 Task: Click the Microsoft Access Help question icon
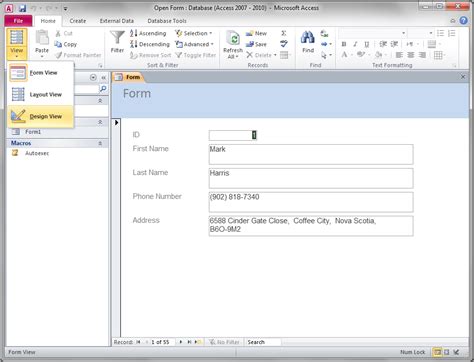(463, 21)
